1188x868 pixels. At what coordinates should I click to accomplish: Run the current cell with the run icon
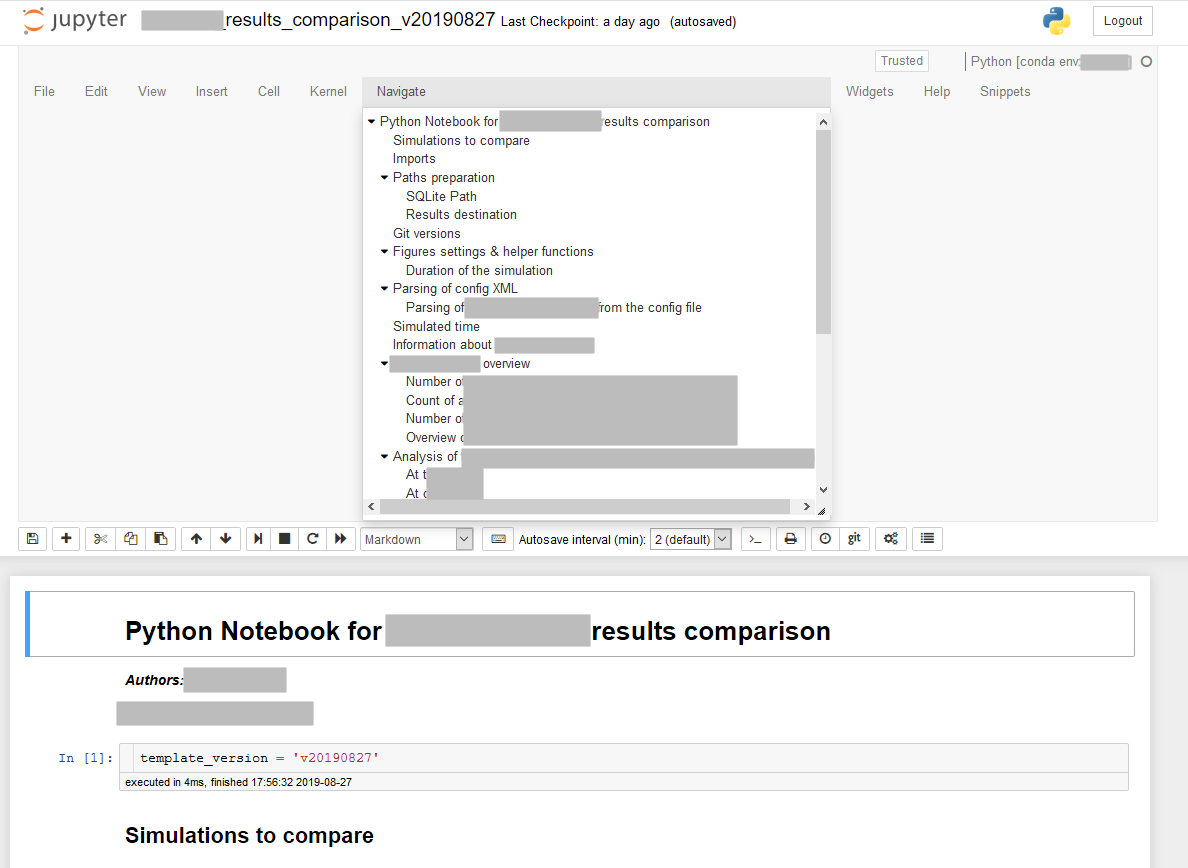(x=257, y=538)
